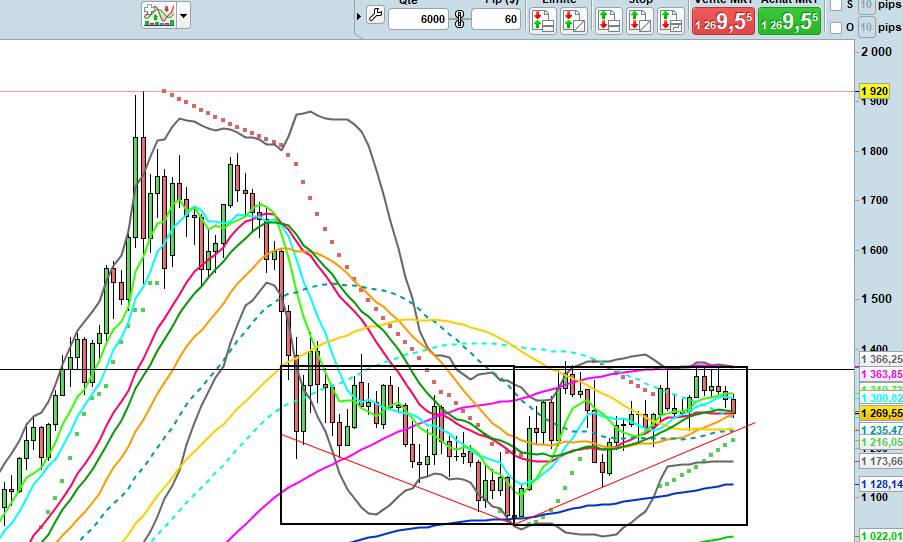
Task: Click the 1 100 axis value
Action: (874, 497)
